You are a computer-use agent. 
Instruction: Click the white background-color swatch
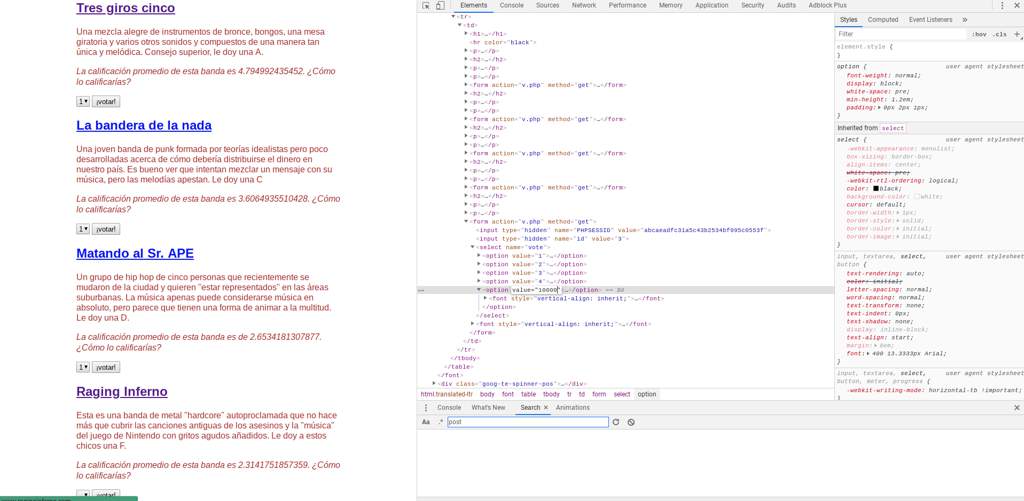coord(917,197)
